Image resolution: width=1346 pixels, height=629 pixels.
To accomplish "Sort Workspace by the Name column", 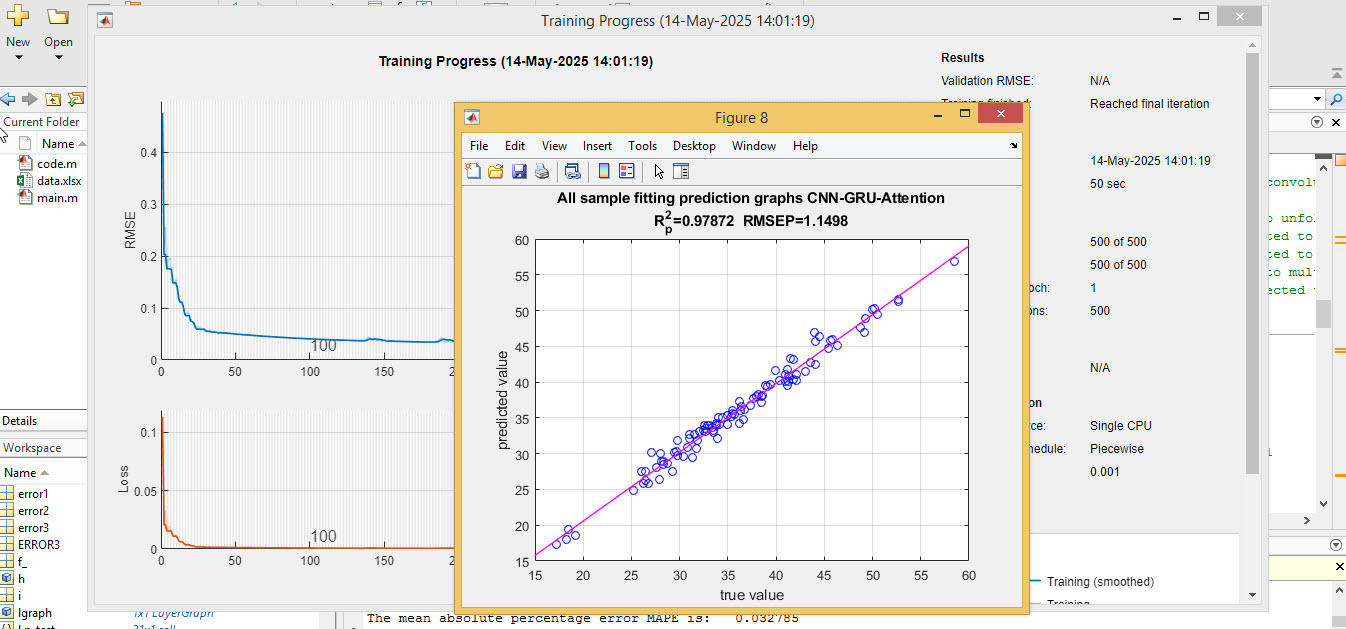I will (24, 473).
